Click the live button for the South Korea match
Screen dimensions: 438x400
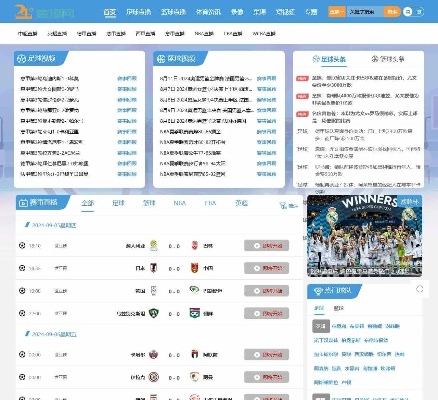tap(266, 291)
